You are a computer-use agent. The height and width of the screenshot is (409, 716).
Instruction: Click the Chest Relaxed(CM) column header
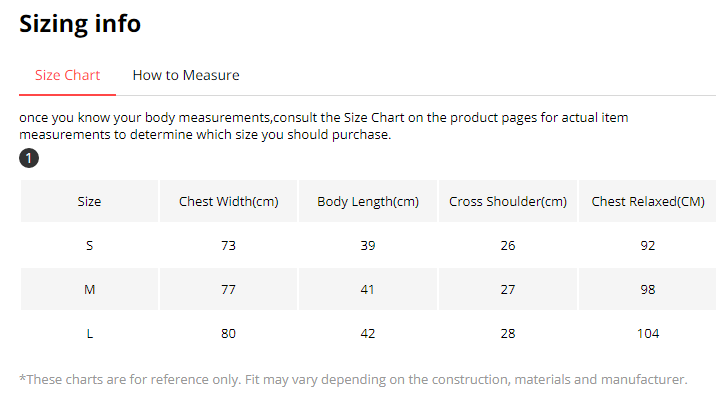648,202
